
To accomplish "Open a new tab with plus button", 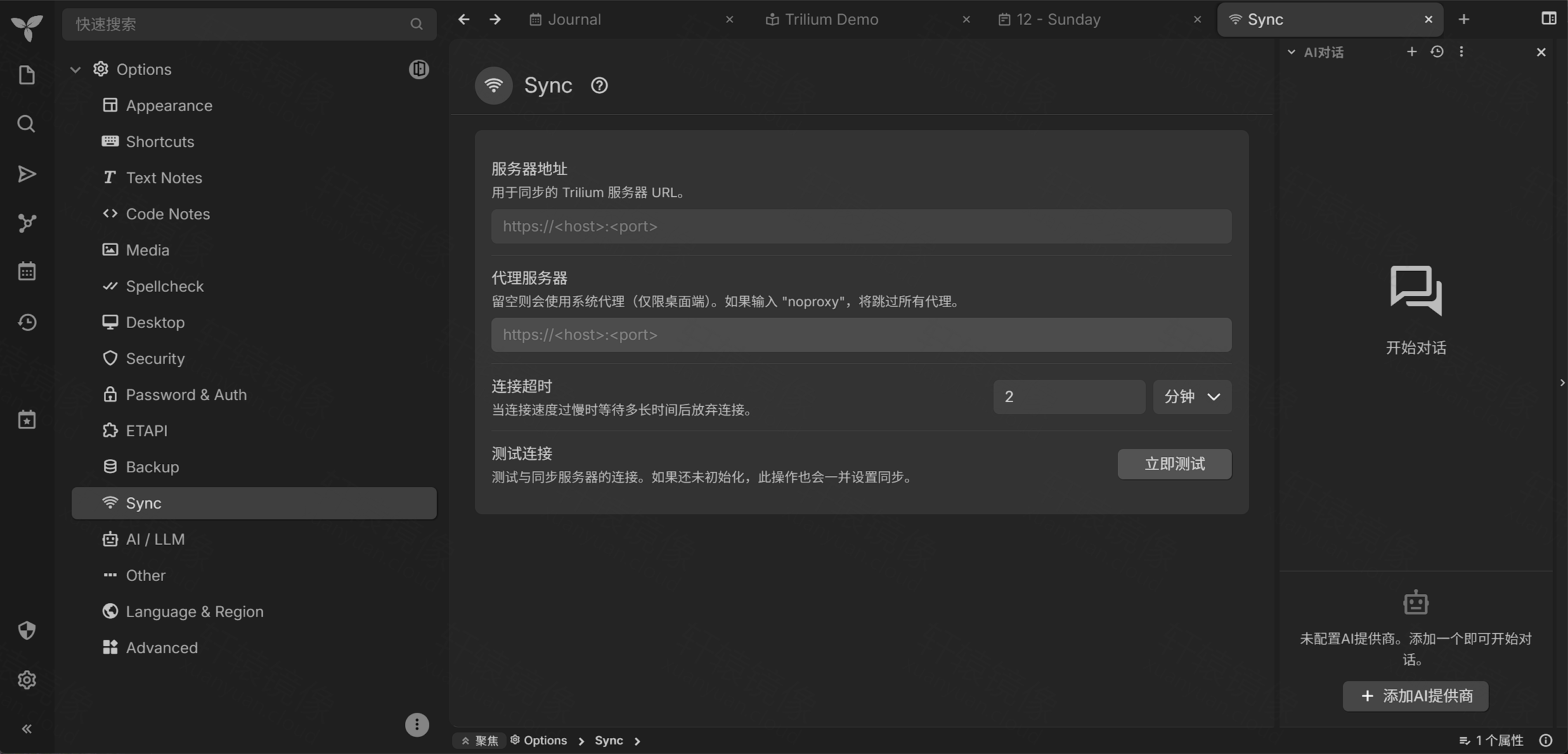I will (1463, 19).
